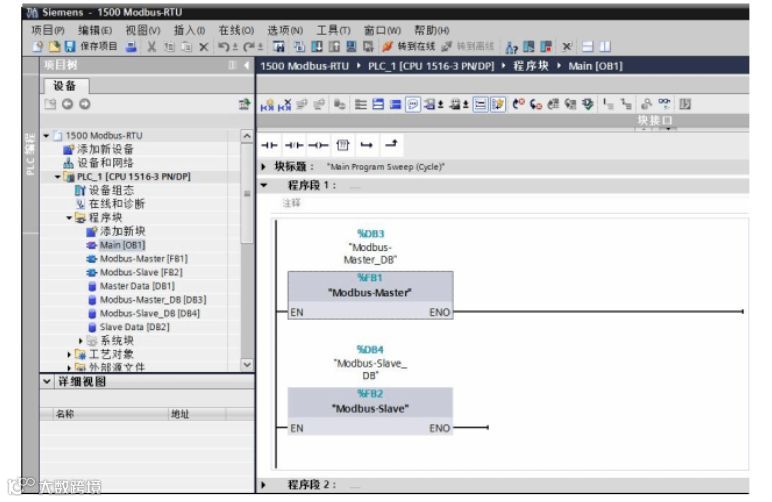
Task: Expand the 工艺对象 folder
Action: [x=69, y=354]
